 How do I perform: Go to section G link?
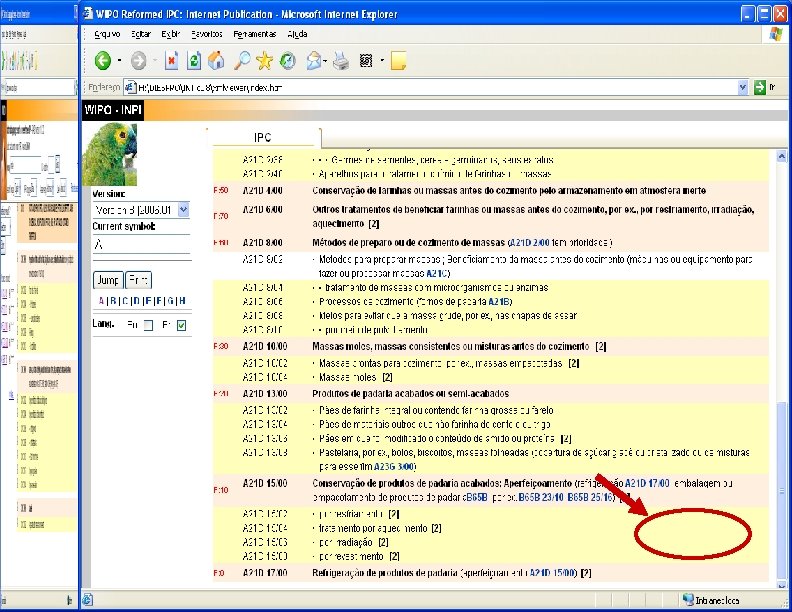pyautogui.click(x=171, y=301)
